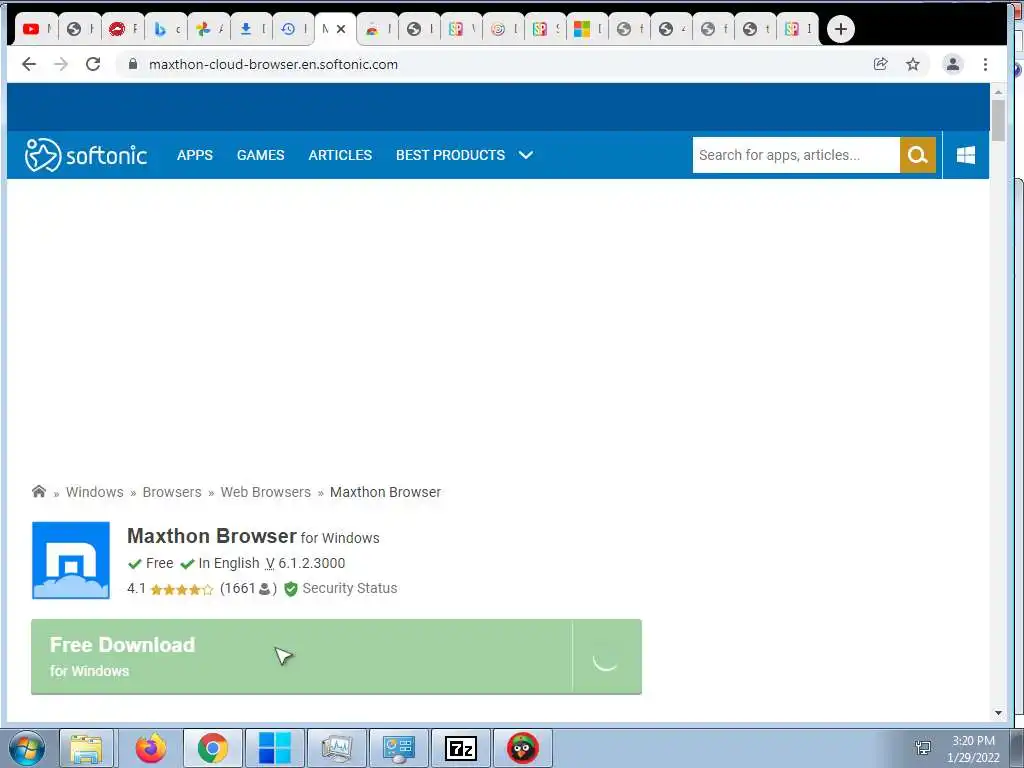Open the system monitor taskbar icon
The height and width of the screenshot is (768, 1024).
tap(337, 748)
